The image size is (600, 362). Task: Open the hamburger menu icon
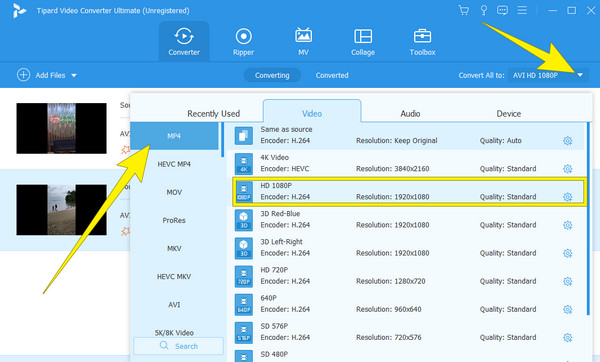(x=522, y=10)
